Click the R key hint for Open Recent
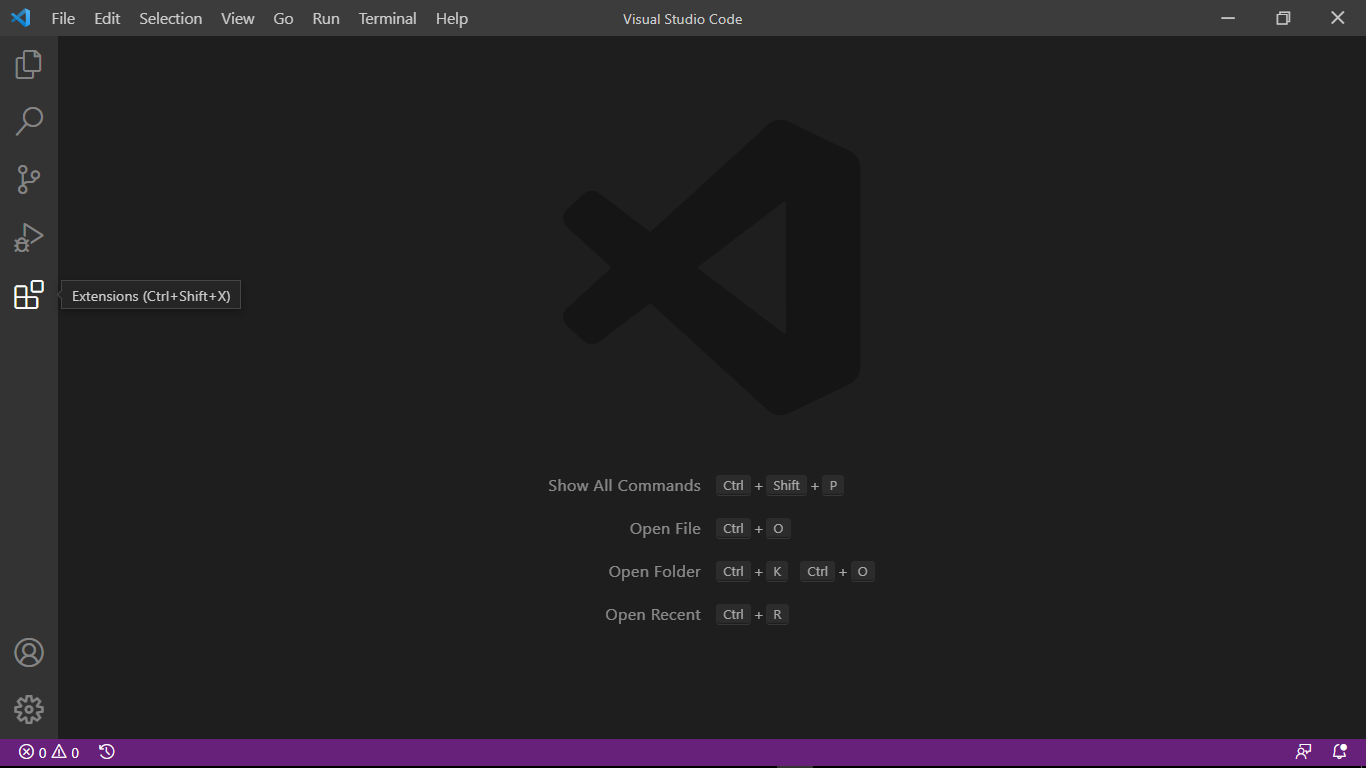Screen dimensions: 1366x768 tap(777, 615)
